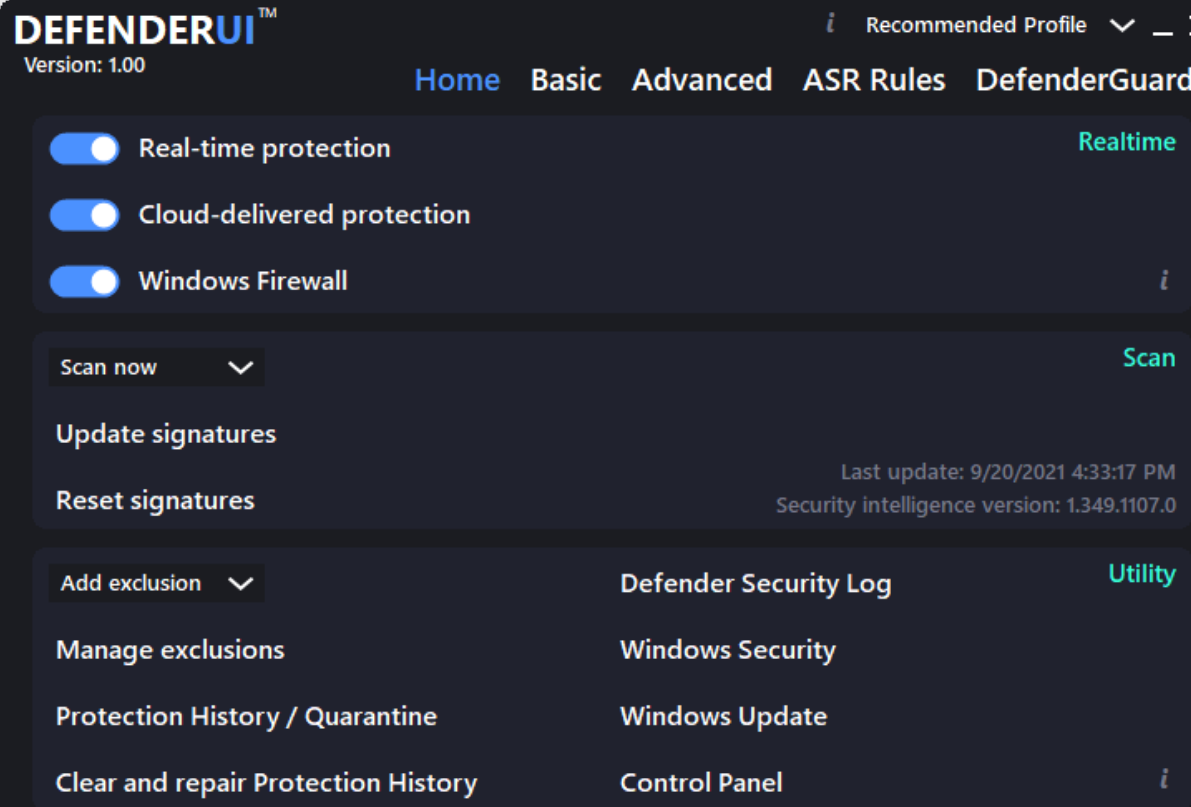Open Protection History / Quarantine
The height and width of the screenshot is (807, 1191).
coord(245,716)
